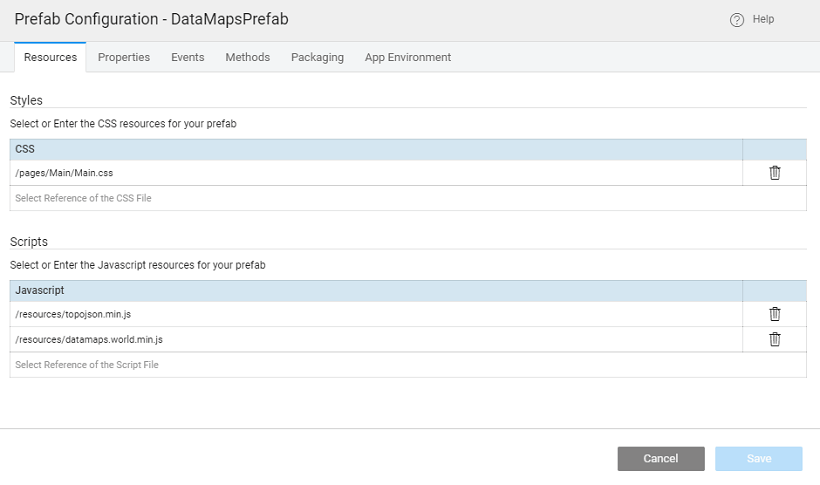Open the App Environment tab
This screenshot has width=820, height=485.
407,57
